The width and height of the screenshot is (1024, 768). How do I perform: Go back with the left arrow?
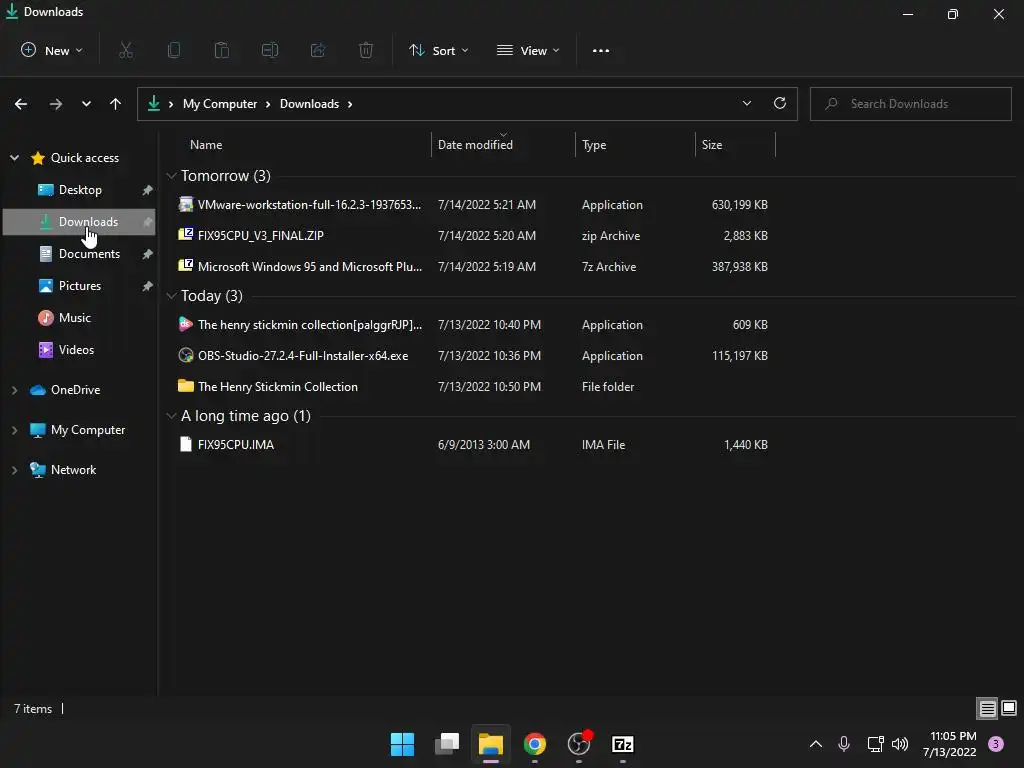click(21, 104)
